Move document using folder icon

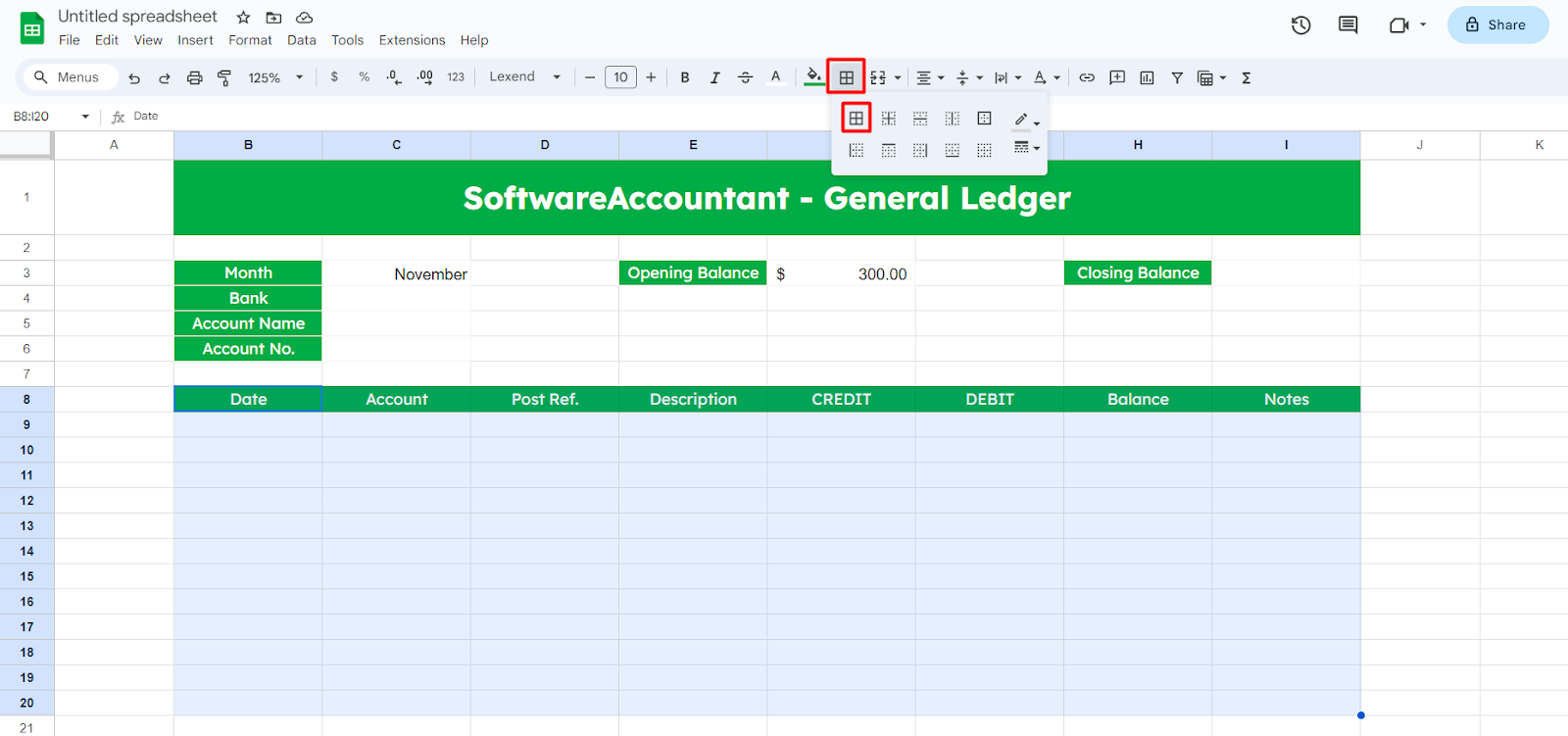point(273,18)
